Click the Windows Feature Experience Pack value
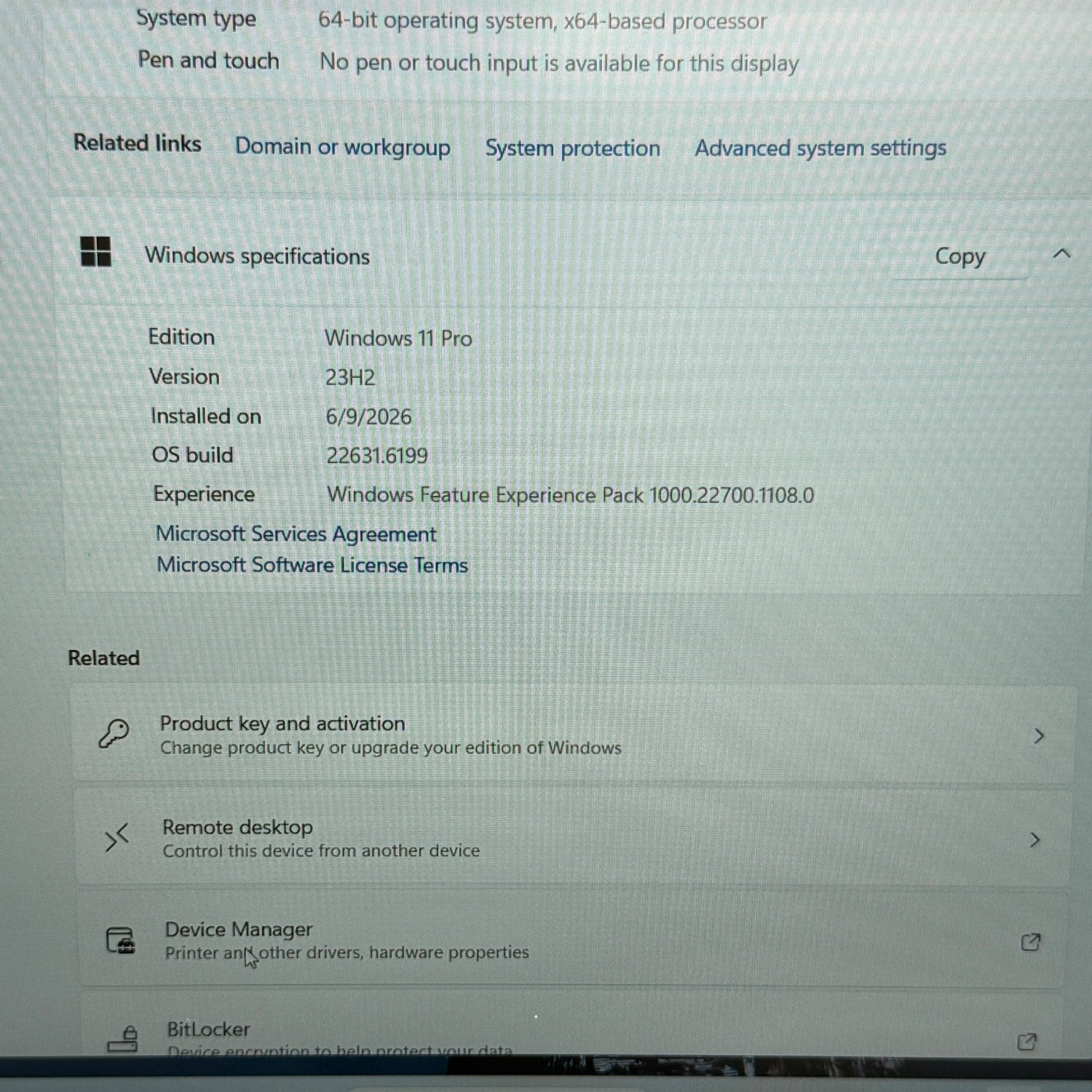The image size is (1092, 1092). click(571, 495)
